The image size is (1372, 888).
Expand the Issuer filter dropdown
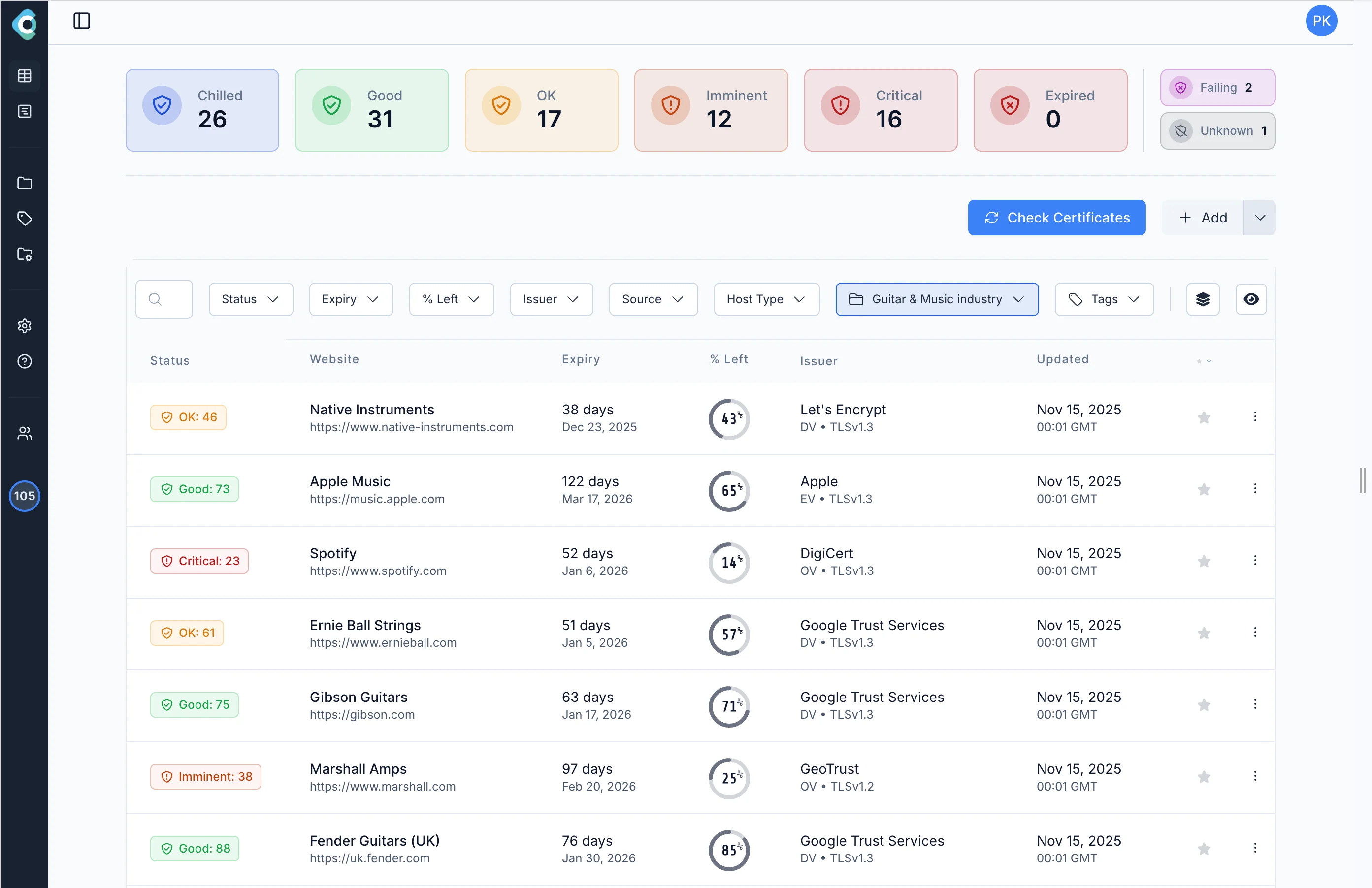tap(551, 299)
